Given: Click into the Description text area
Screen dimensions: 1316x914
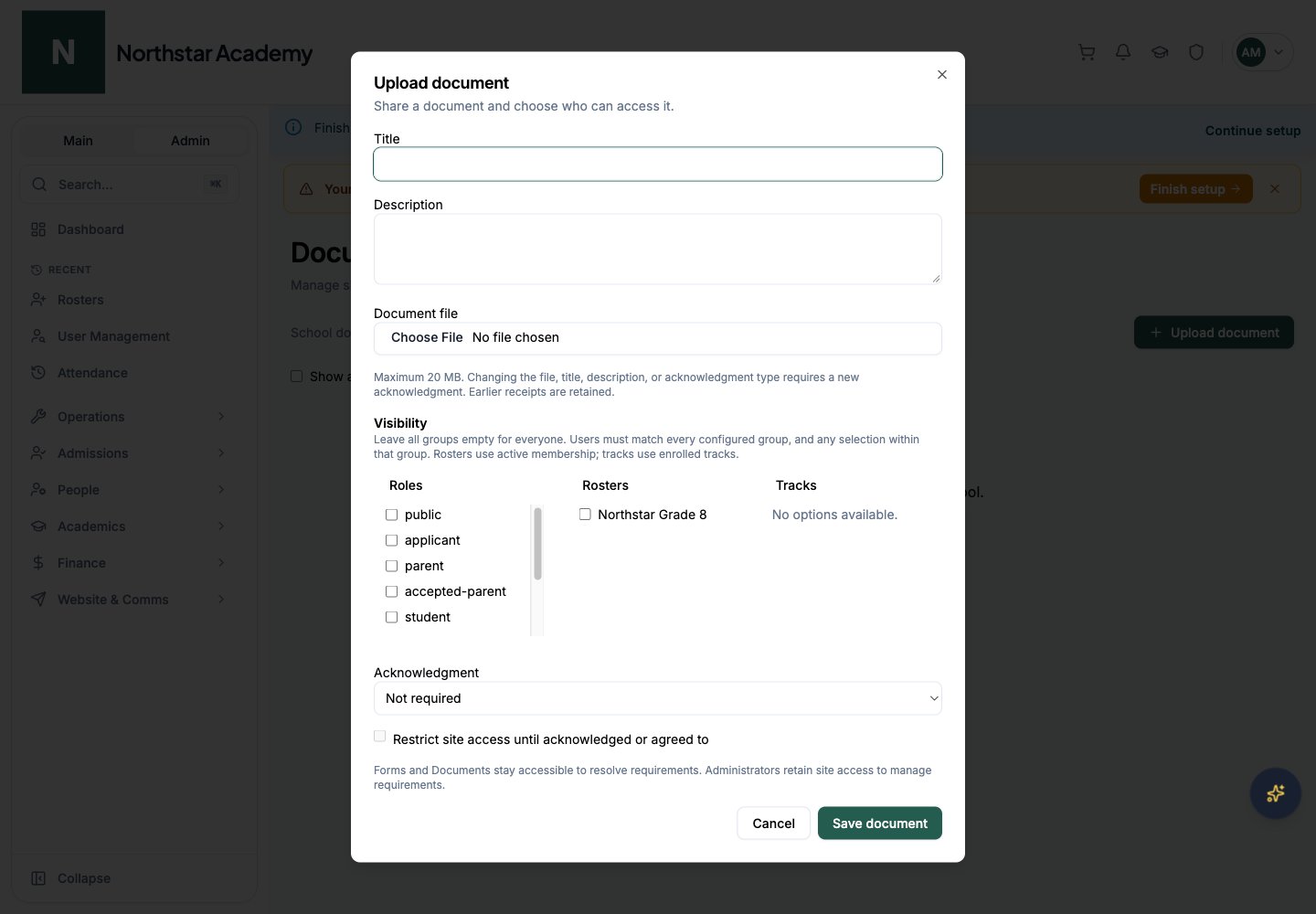Looking at the screenshot, I should pos(658,250).
